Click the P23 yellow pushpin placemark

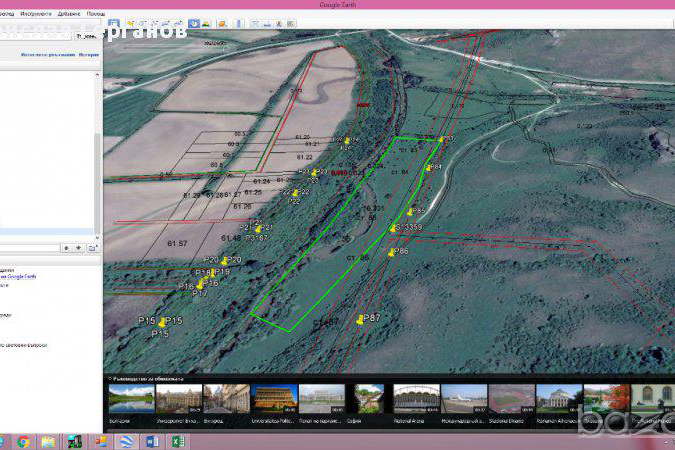coord(314,173)
